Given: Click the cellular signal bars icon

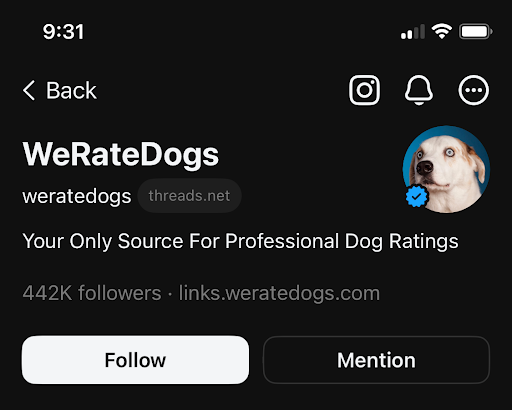Looking at the screenshot, I should (413, 32).
